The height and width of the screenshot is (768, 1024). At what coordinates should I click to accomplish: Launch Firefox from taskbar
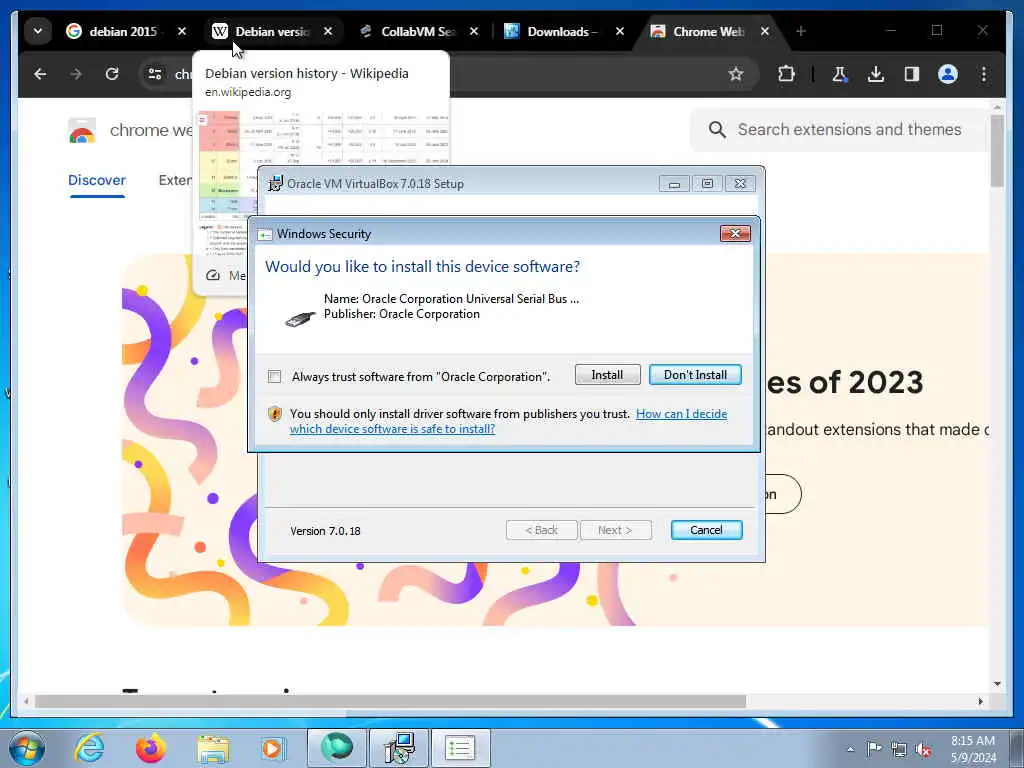(150, 748)
